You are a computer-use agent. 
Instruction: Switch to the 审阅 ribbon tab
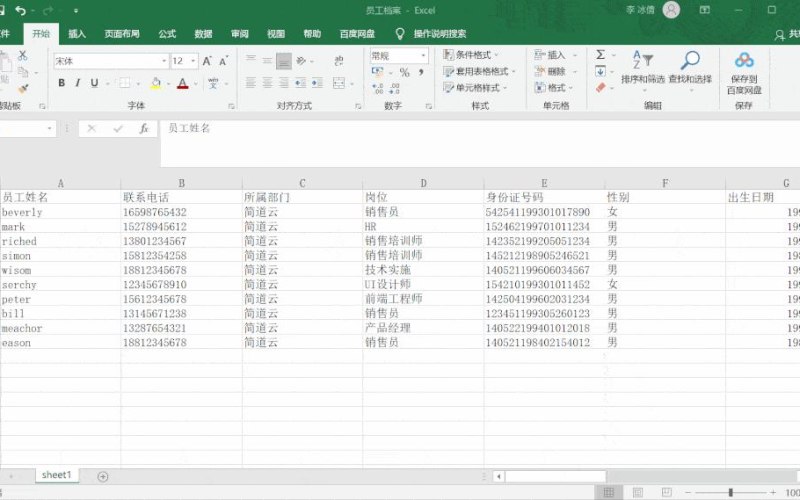(x=239, y=34)
